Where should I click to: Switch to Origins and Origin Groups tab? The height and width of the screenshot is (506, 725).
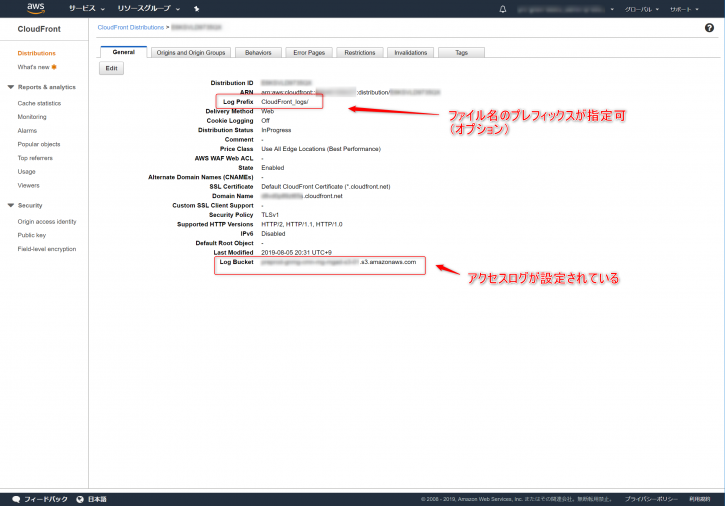(190, 53)
